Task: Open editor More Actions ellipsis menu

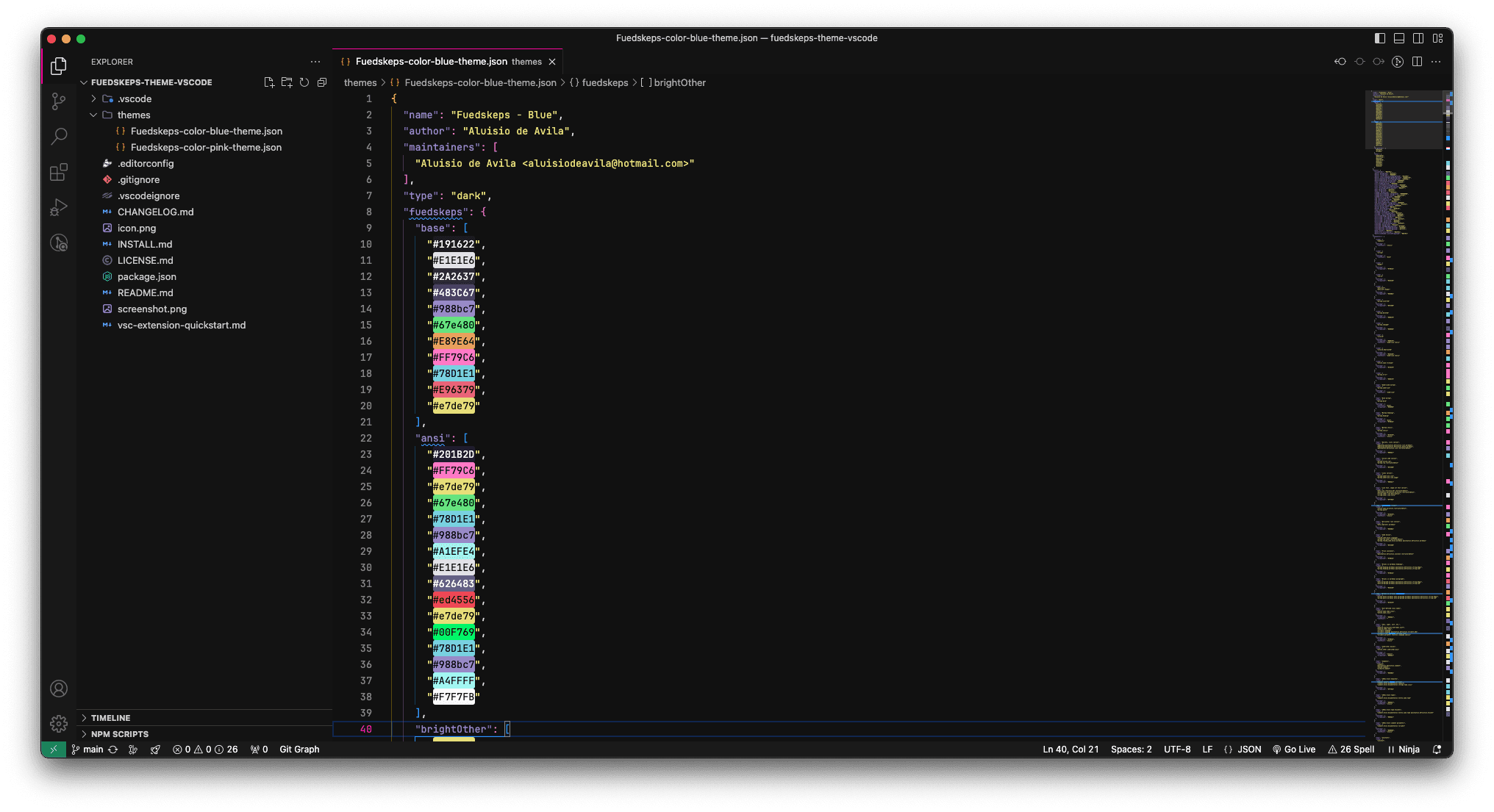Action: [1436, 62]
